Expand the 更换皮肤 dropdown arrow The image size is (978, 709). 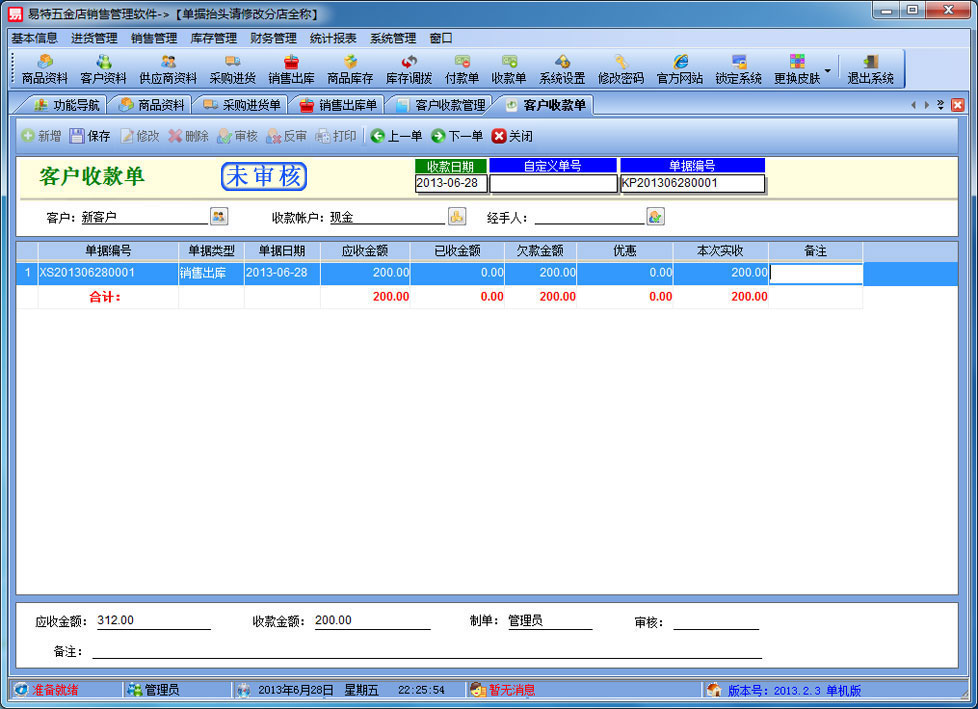(828, 69)
